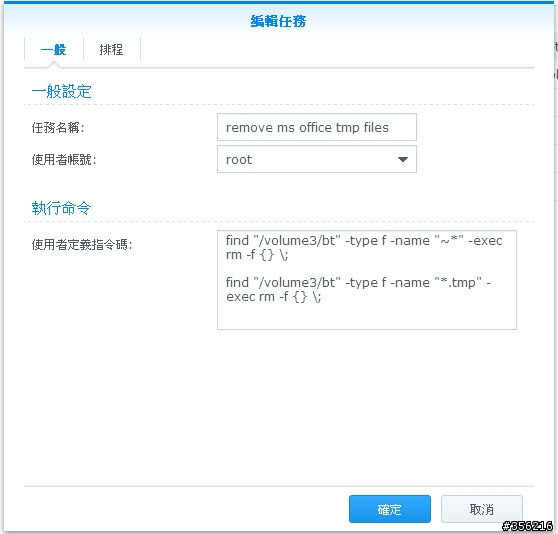Click the 使用者帳號 label
This screenshot has width=558, height=534.
pyautogui.click(x=64, y=159)
